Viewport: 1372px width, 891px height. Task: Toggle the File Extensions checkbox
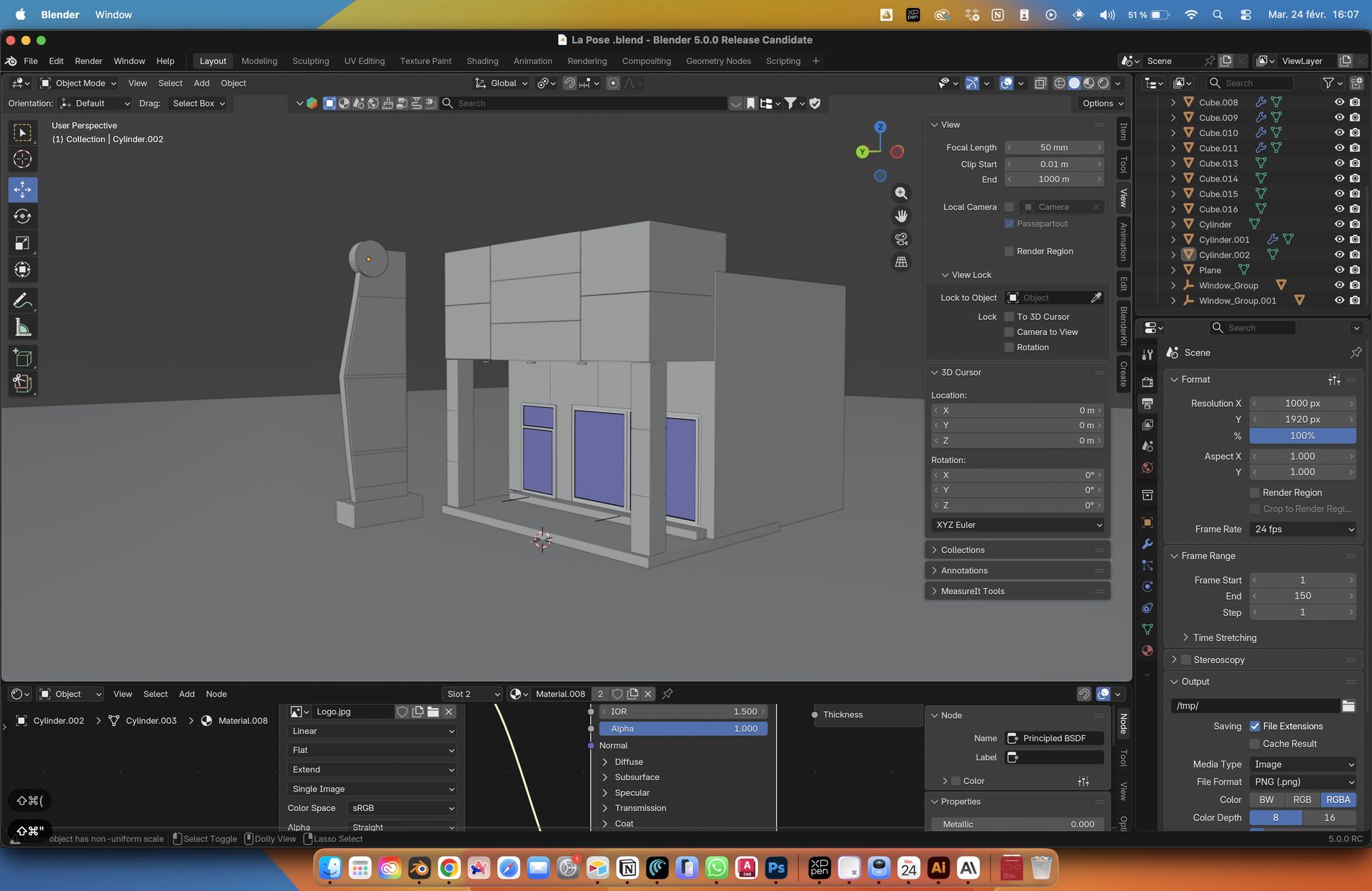1255,726
